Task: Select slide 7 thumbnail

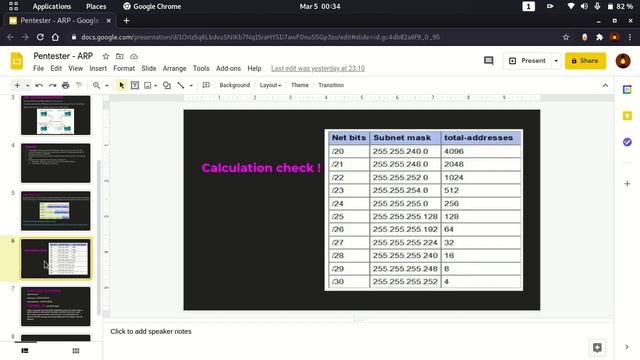Action: coord(56,306)
